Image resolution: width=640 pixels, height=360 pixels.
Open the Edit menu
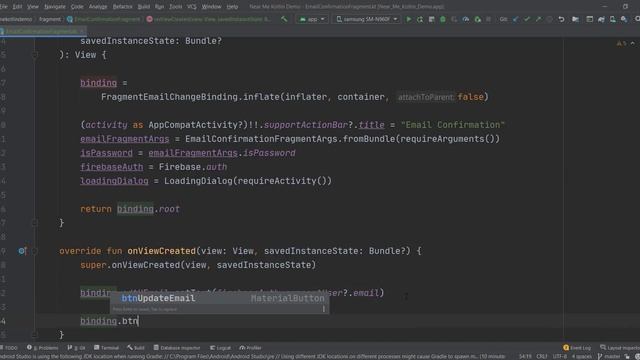(x=17, y=7)
